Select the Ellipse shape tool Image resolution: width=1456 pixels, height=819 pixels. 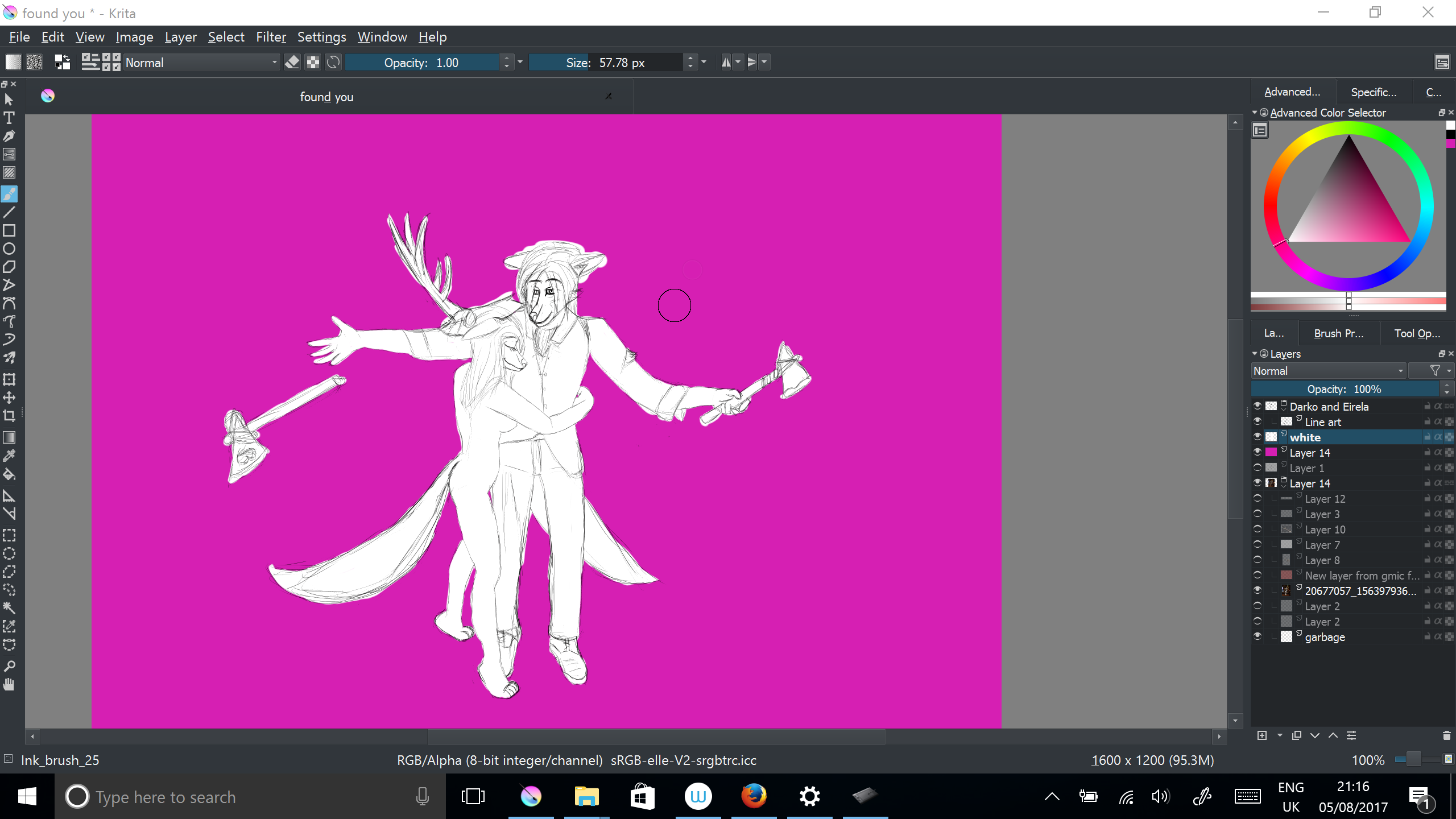(9, 249)
